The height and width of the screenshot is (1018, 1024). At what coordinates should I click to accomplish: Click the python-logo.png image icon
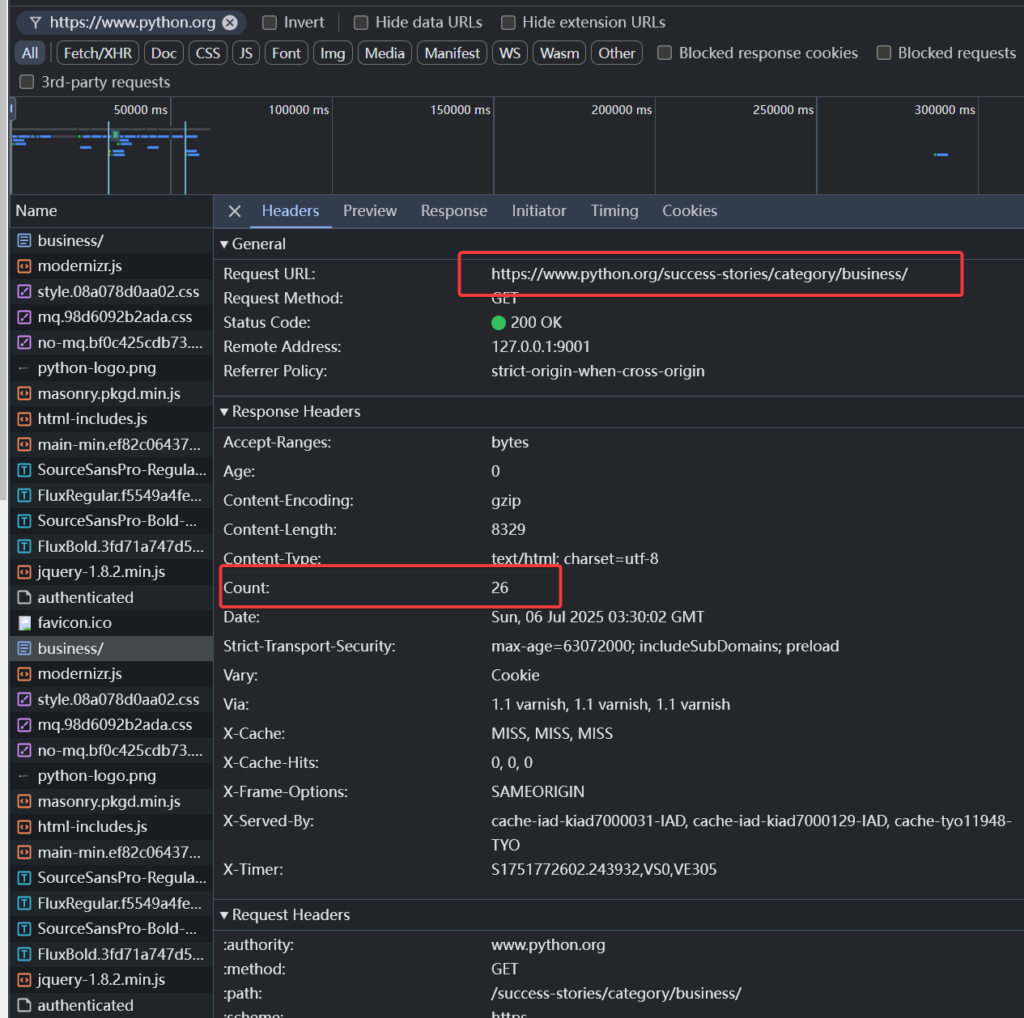[x=25, y=368]
